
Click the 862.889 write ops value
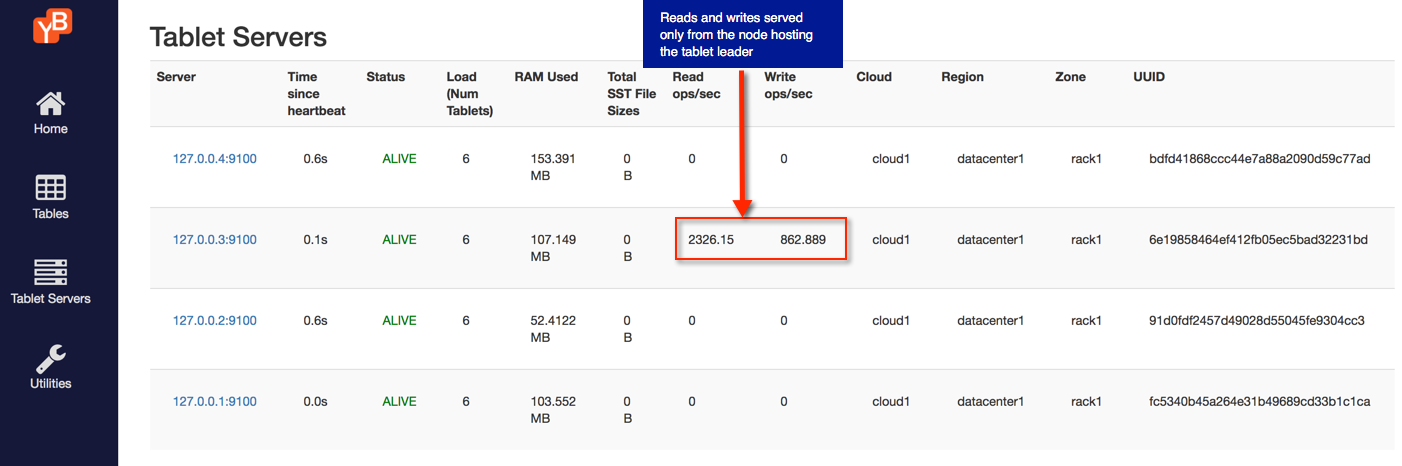coord(803,240)
